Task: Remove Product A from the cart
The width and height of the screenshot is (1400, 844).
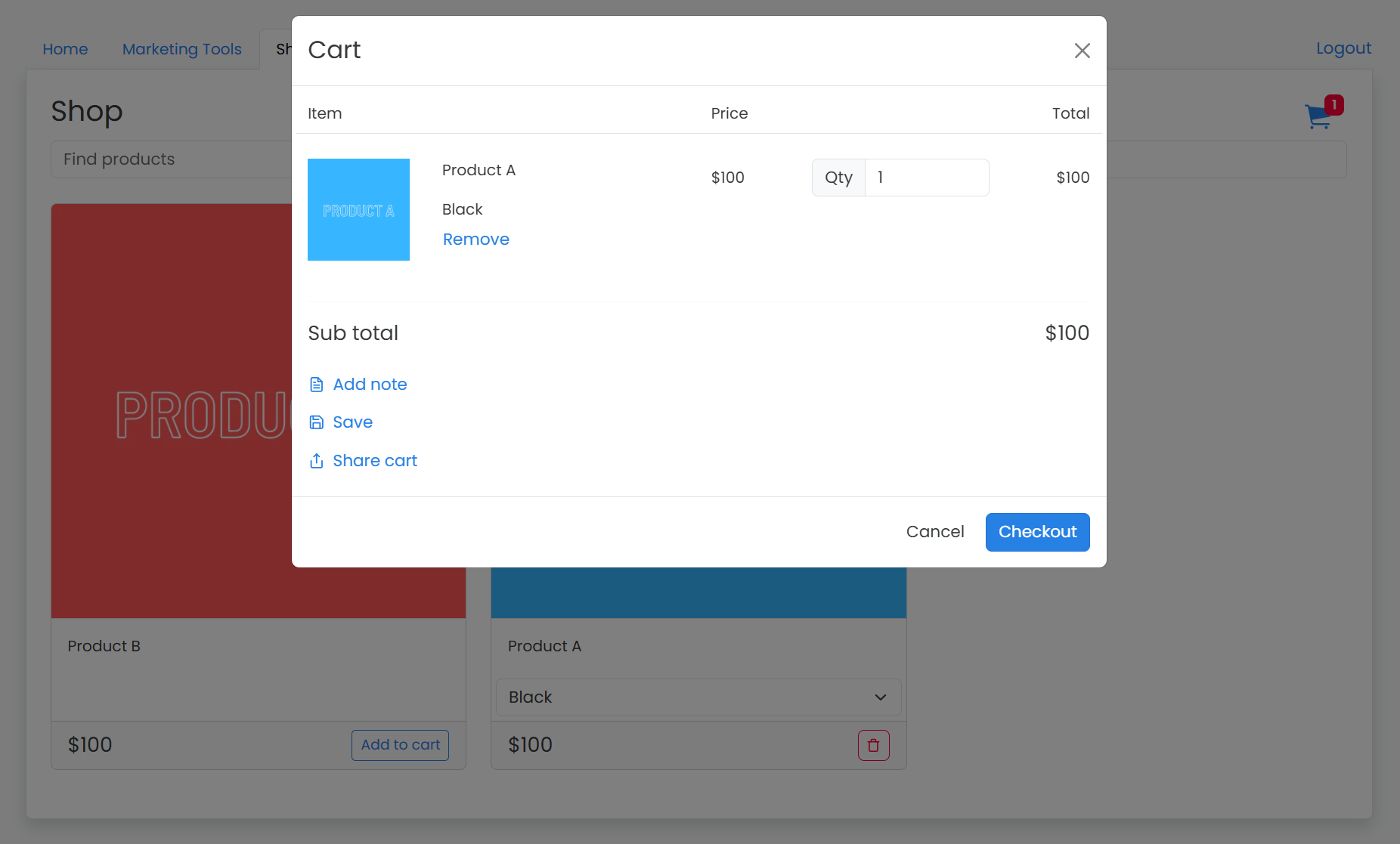Action: pyautogui.click(x=475, y=240)
